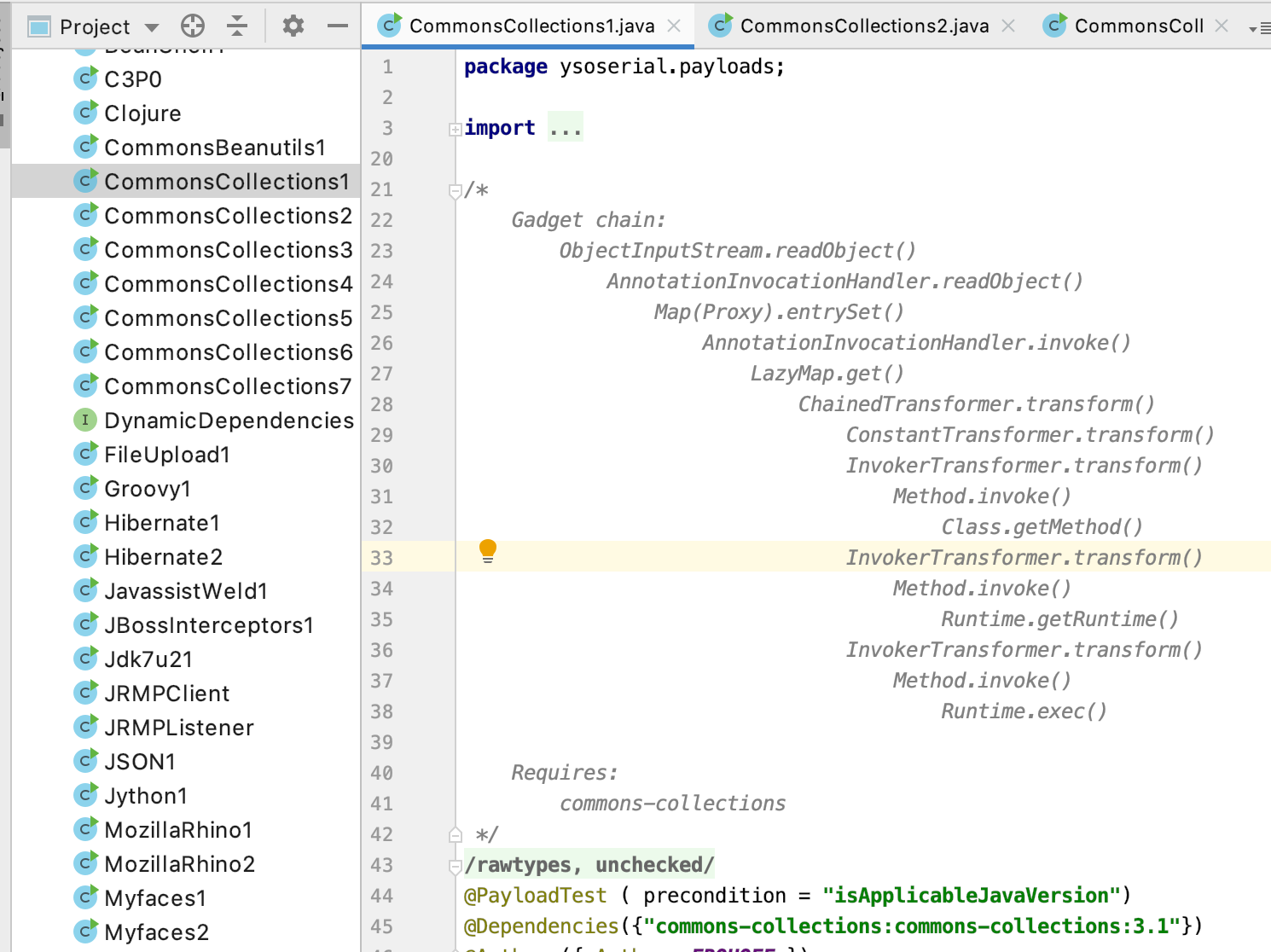Close the CommonsCollections2.java tab
The width and height of the screenshot is (1271, 952).
point(1008,26)
